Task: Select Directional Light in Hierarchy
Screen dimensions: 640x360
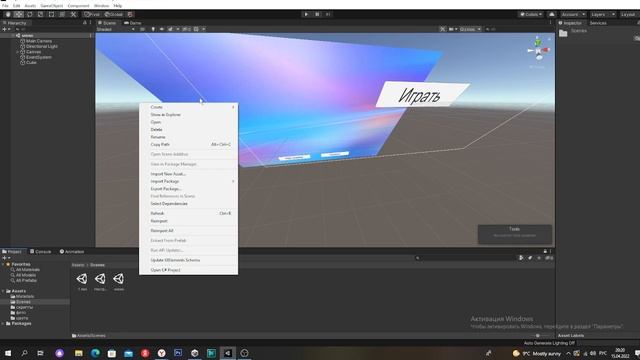Action: click(x=42, y=47)
